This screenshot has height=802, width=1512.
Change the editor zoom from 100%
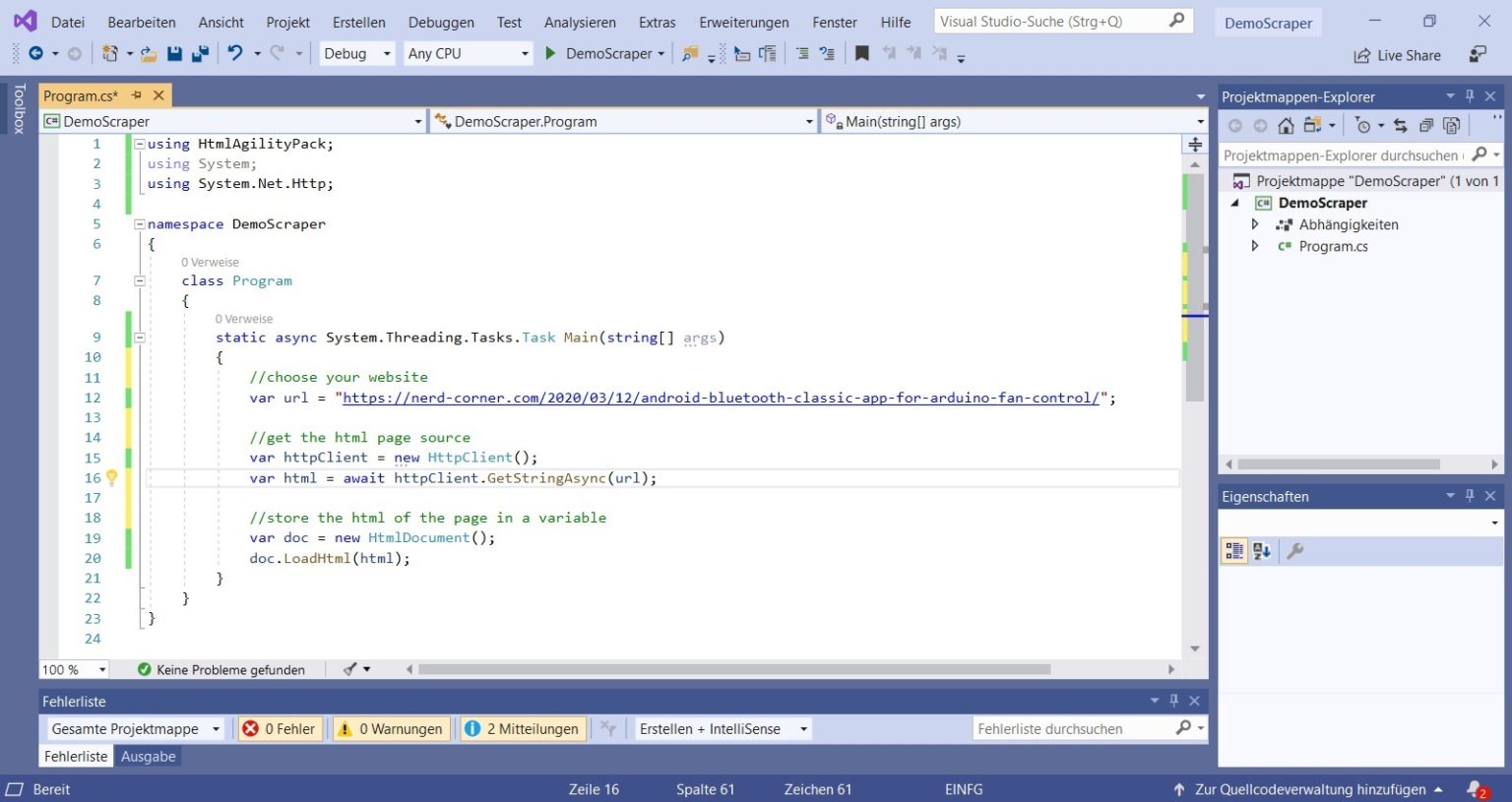73,669
